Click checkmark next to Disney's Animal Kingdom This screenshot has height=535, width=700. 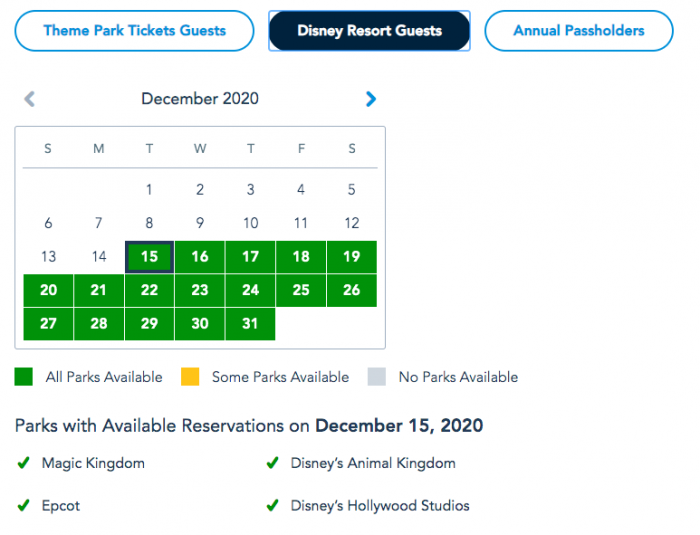[x=272, y=463]
